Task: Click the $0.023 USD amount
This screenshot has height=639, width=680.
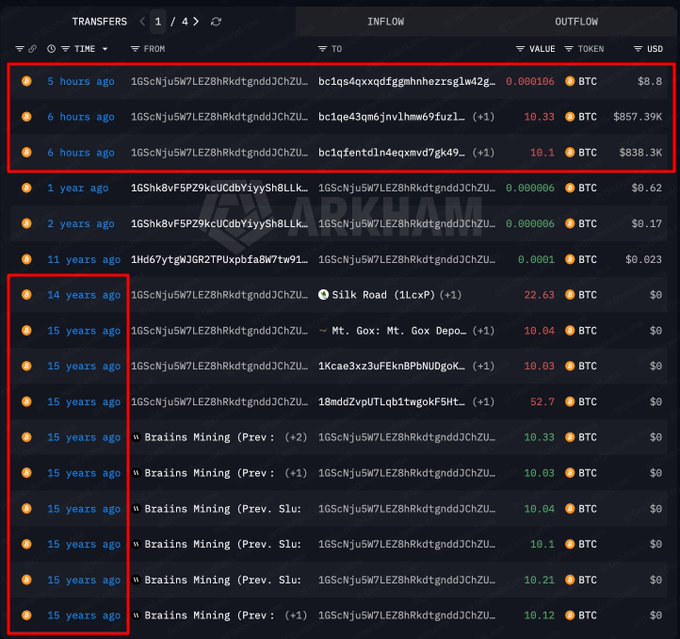Action: click(x=644, y=259)
